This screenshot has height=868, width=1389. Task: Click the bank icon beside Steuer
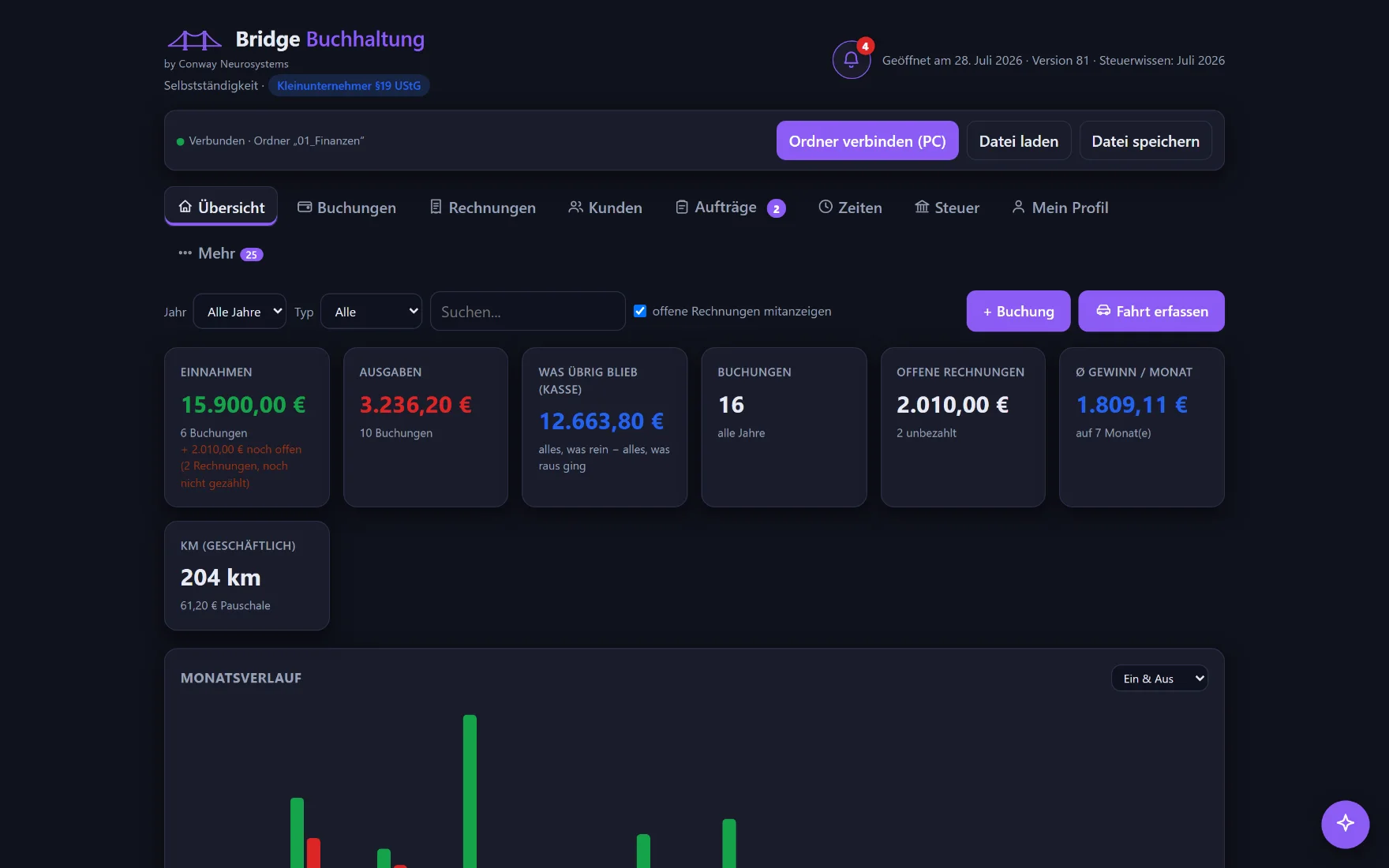point(922,207)
